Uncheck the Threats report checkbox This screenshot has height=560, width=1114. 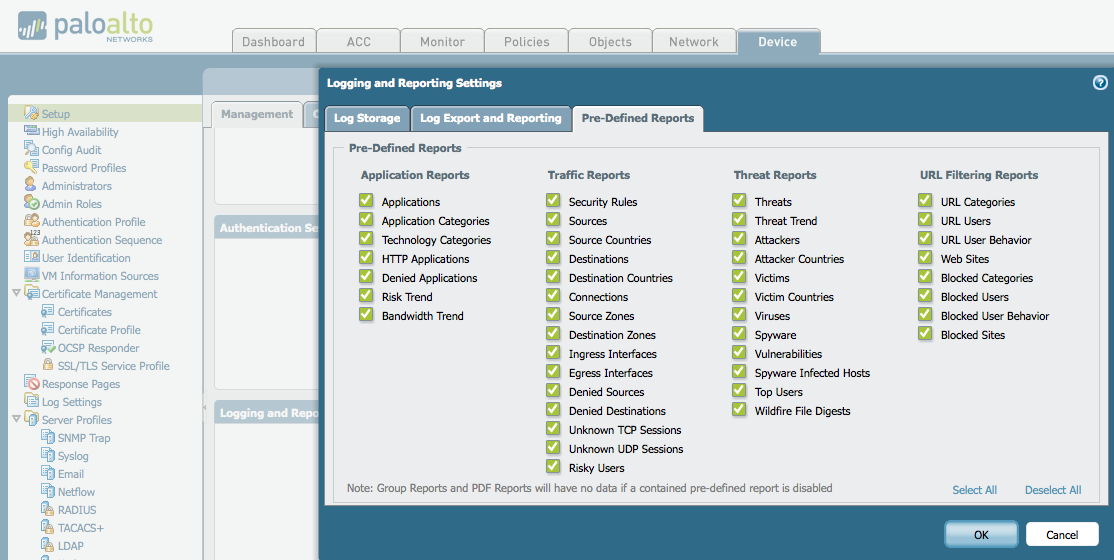739,200
